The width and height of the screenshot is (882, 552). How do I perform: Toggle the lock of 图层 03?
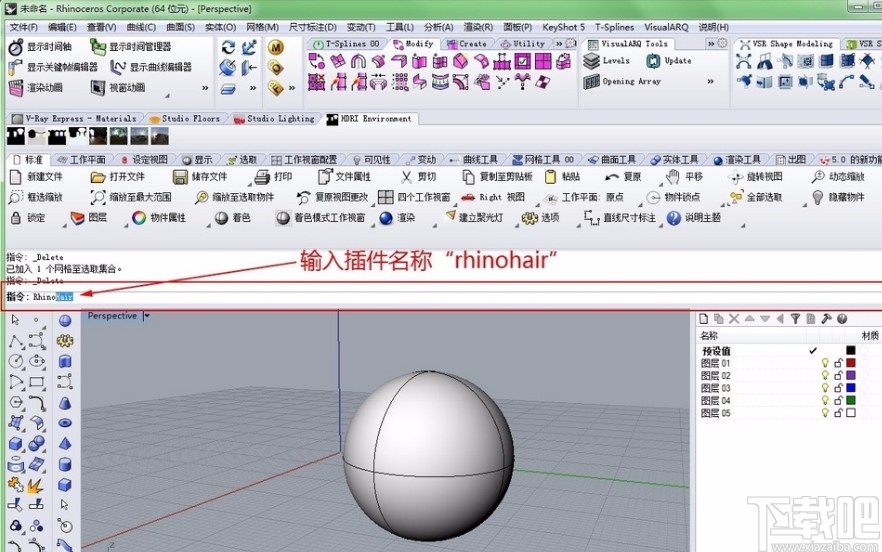(x=838, y=388)
